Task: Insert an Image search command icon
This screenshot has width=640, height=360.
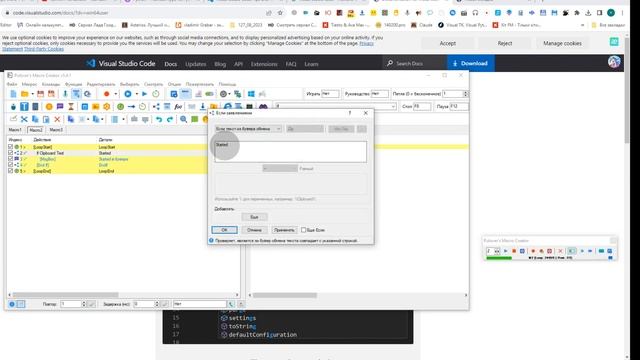Action: [x=96, y=107]
